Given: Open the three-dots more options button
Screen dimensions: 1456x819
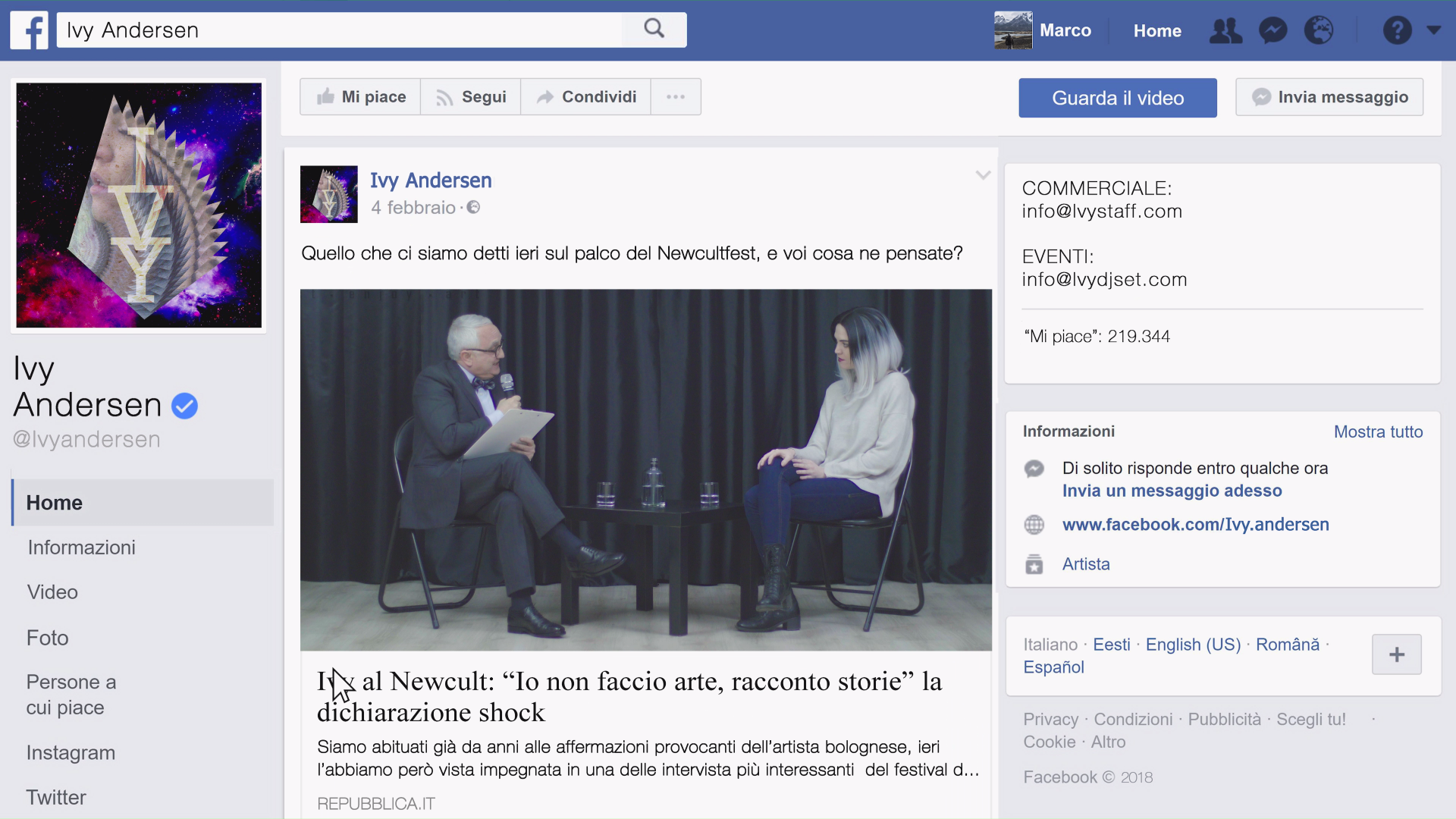Looking at the screenshot, I should (x=675, y=97).
